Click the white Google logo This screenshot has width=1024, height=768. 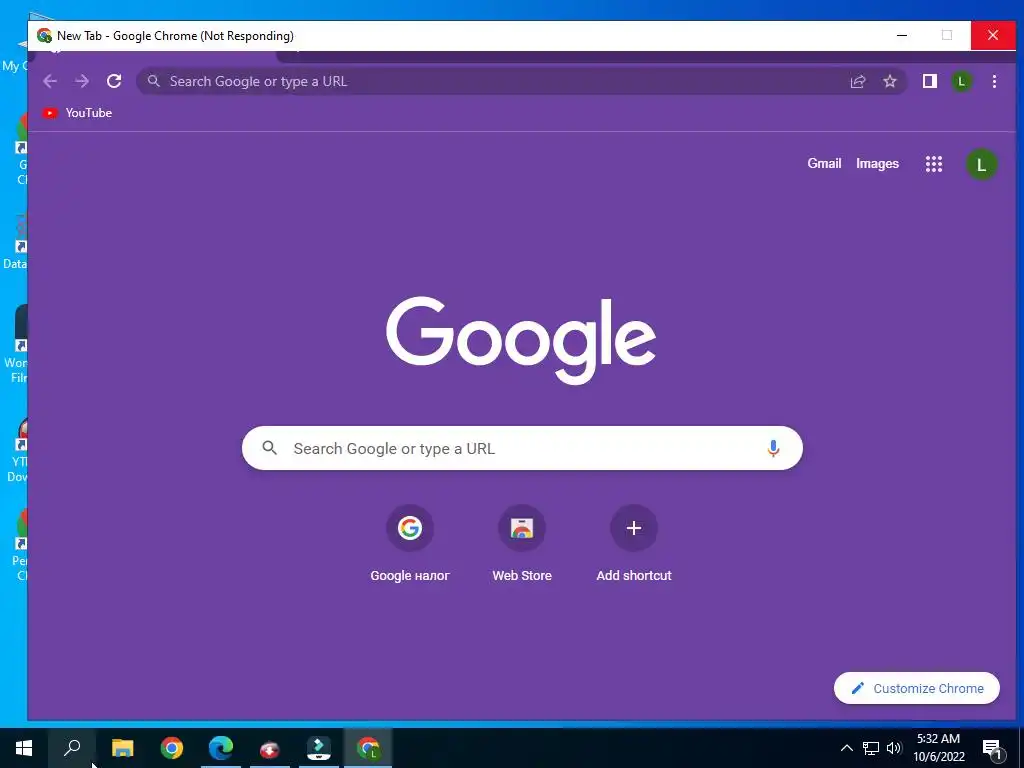coord(521,340)
